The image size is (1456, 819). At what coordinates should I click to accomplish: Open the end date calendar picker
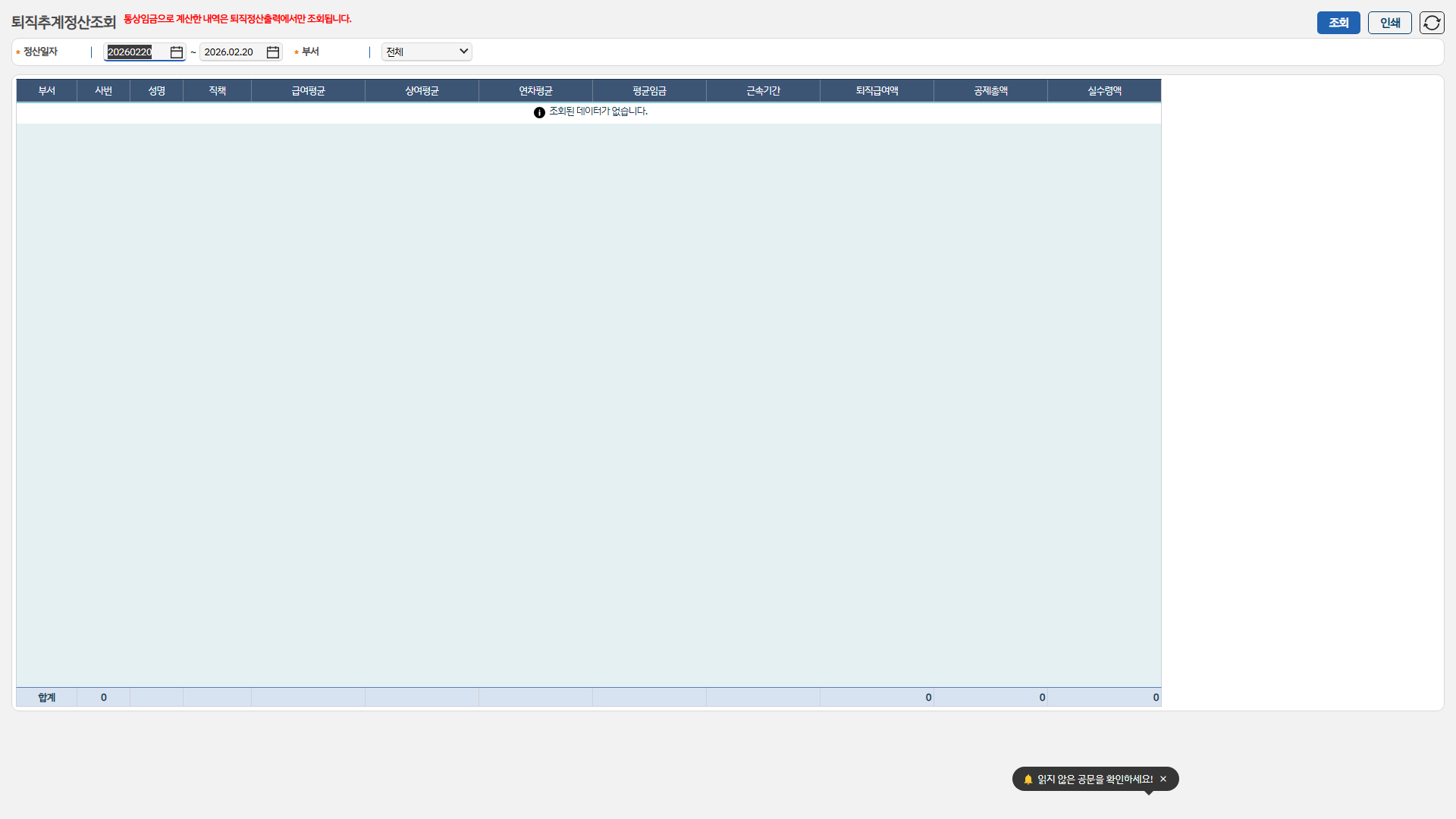pos(273,52)
